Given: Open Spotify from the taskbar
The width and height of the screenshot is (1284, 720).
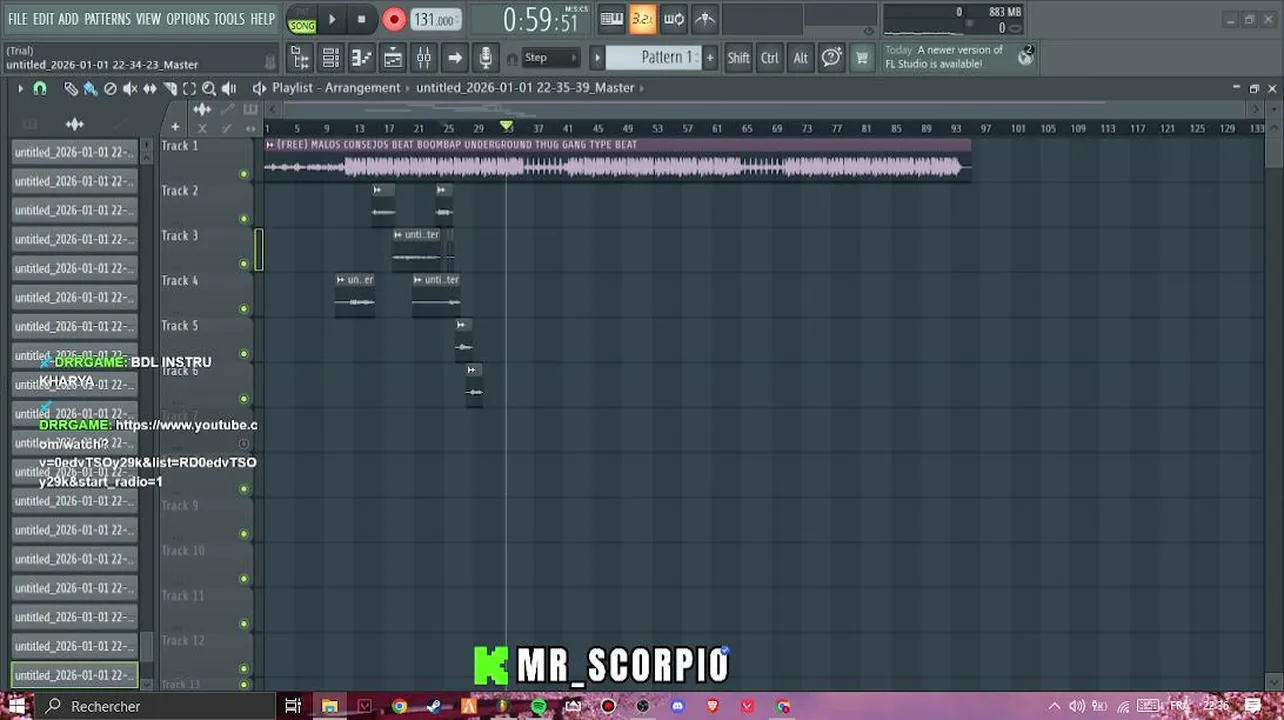Looking at the screenshot, I should pos(539,706).
